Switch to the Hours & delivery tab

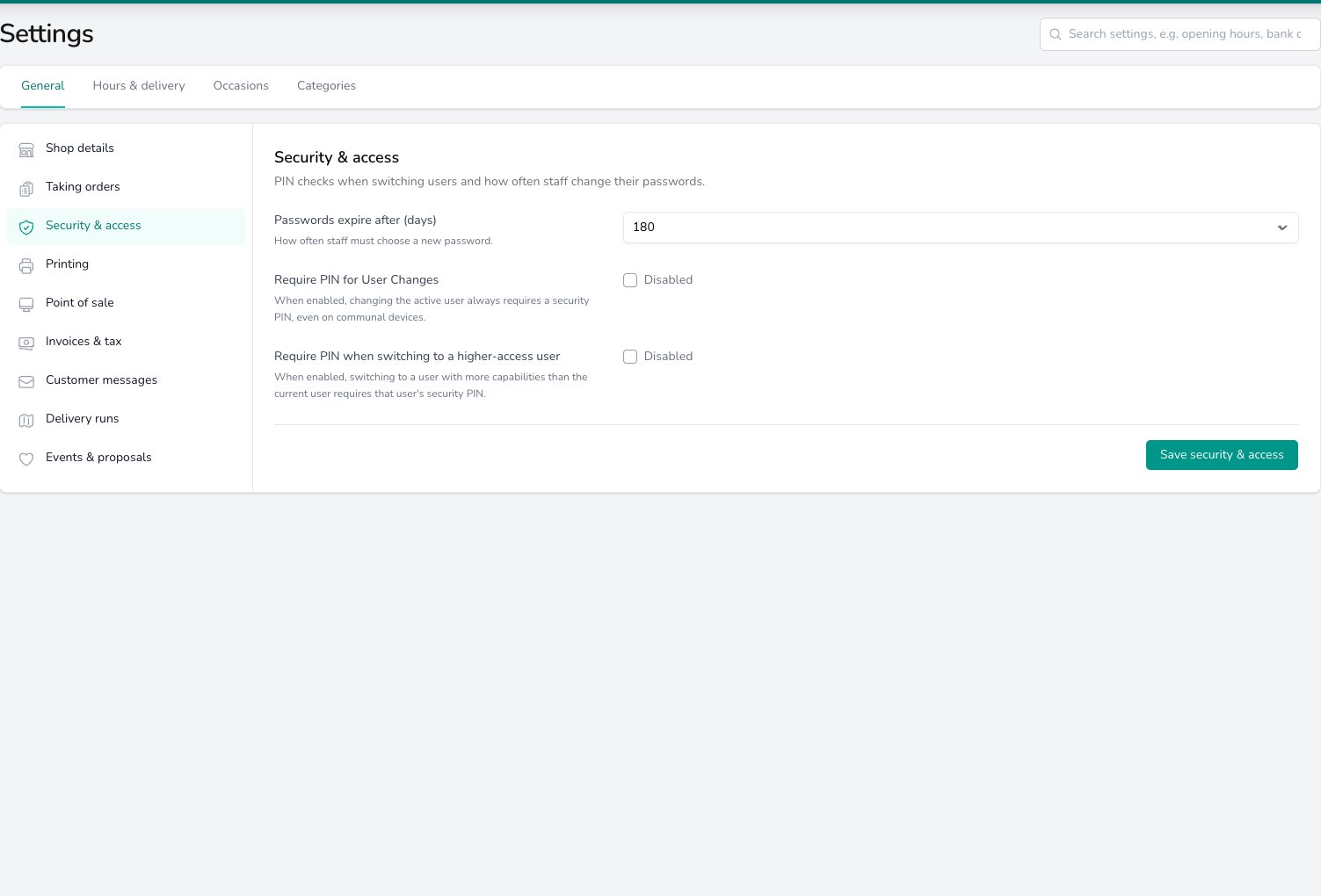click(139, 85)
